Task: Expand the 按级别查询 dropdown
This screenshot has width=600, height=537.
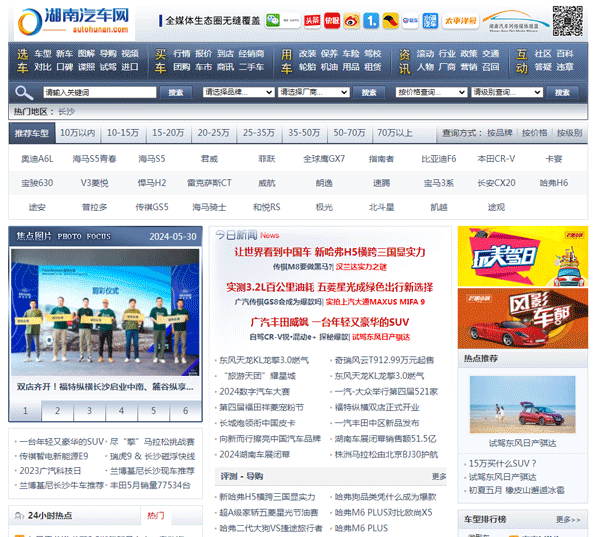Action: tap(507, 92)
